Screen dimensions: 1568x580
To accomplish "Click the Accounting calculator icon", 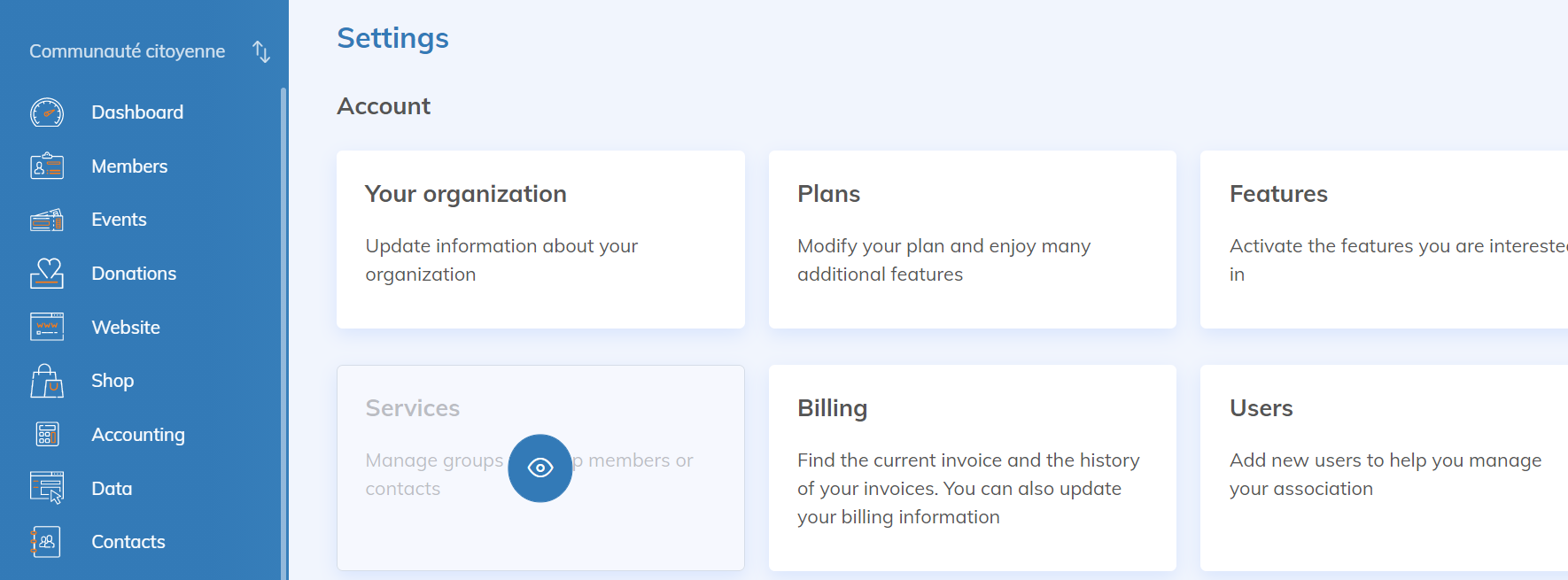I will pos(47,435).
